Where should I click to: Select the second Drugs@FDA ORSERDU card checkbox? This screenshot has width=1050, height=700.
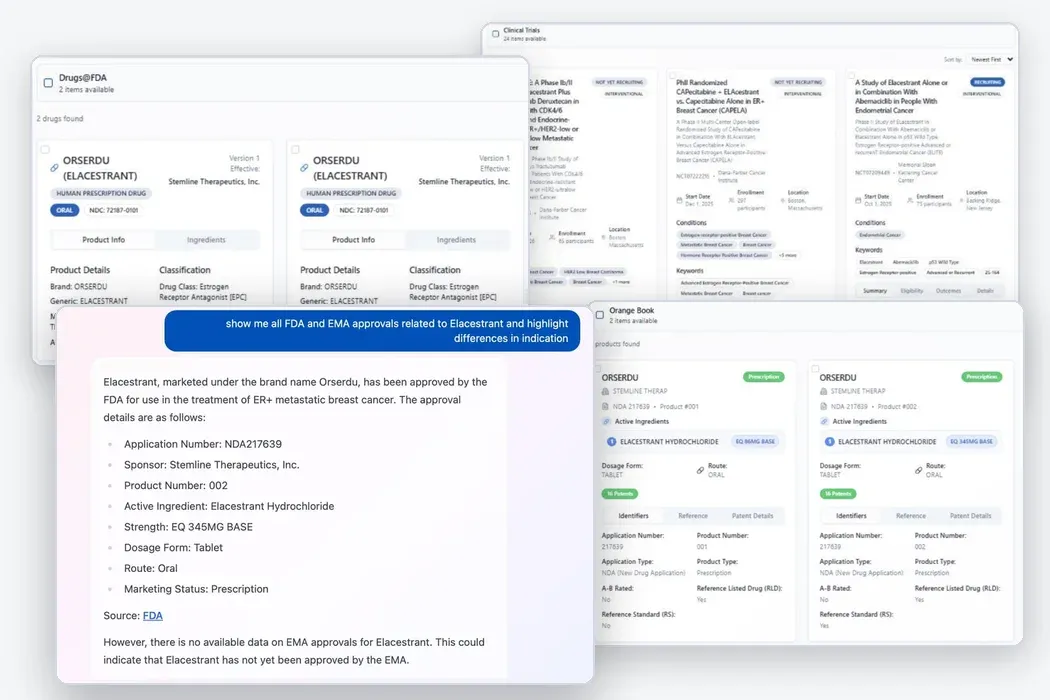pos(295,150)
